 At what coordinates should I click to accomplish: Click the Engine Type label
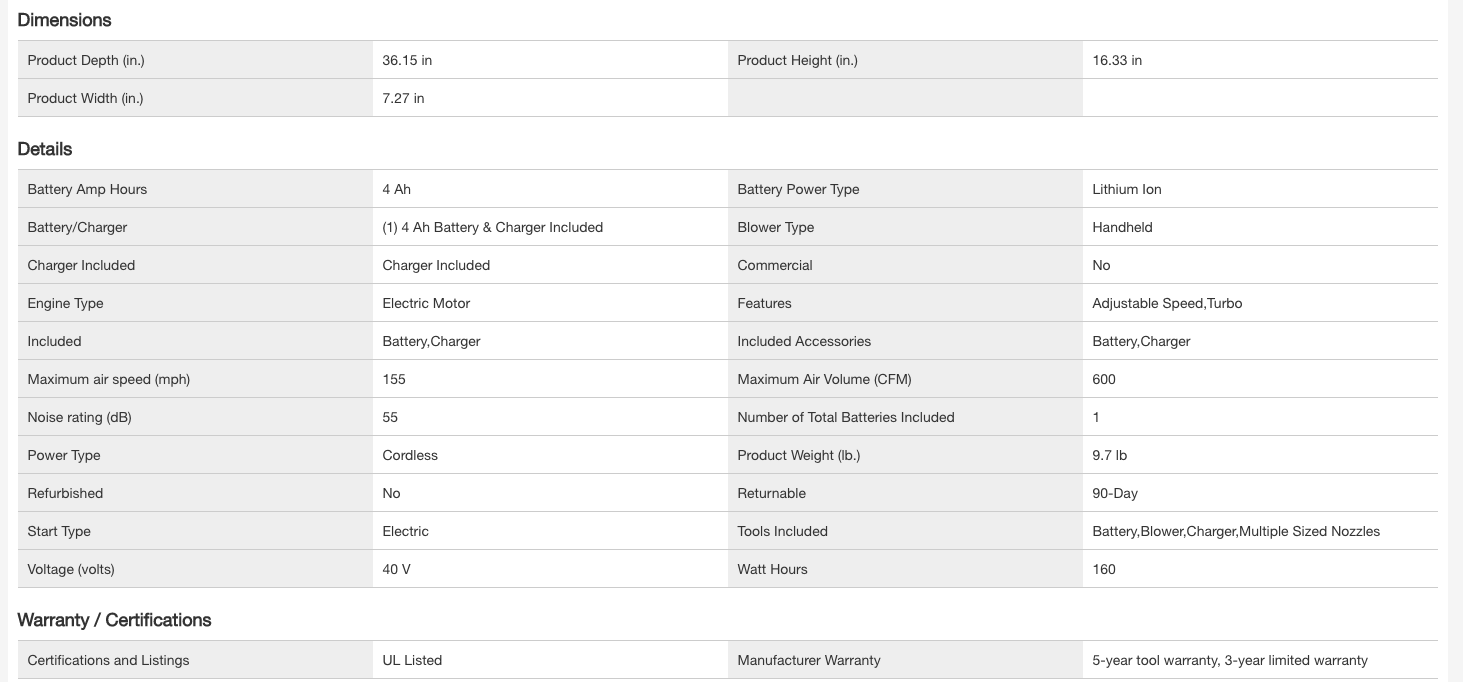[65, 303]
